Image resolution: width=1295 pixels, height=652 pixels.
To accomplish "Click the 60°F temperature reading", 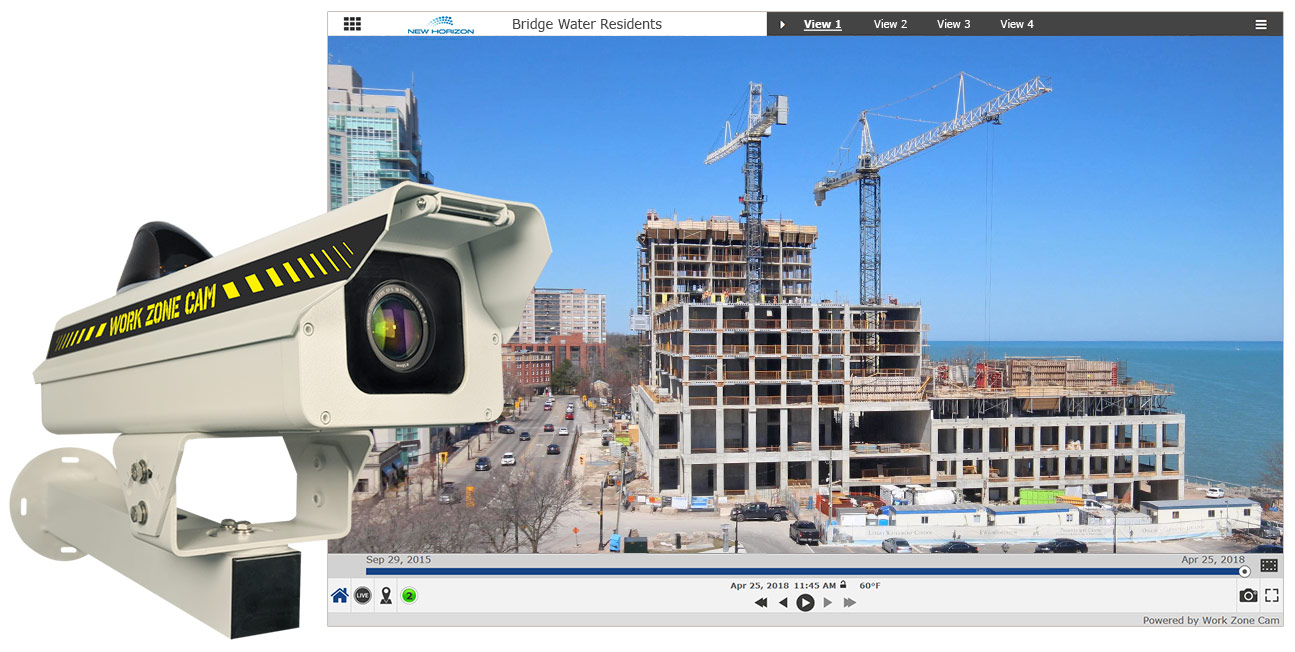I will click(x=870, y=586).
